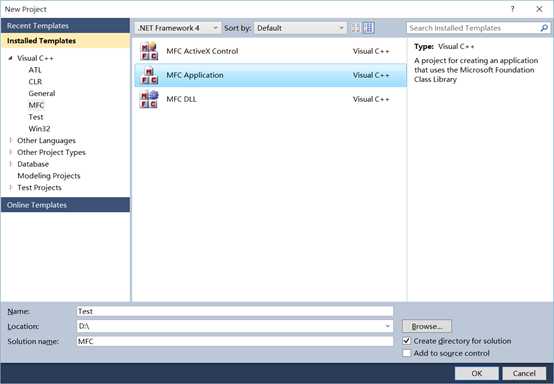Click the Cancel button
This screenshot has width=554, height=384.
click(x=524, y=373)
